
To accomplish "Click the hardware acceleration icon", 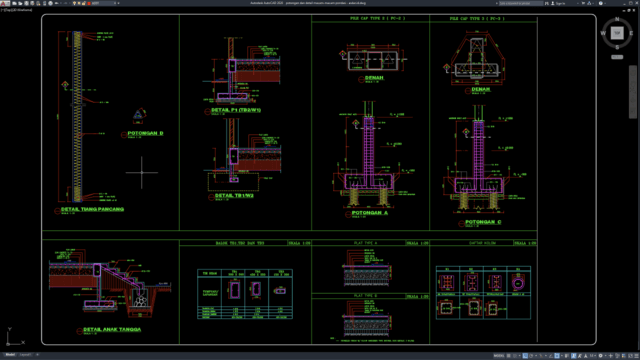I will coord(624,356).
